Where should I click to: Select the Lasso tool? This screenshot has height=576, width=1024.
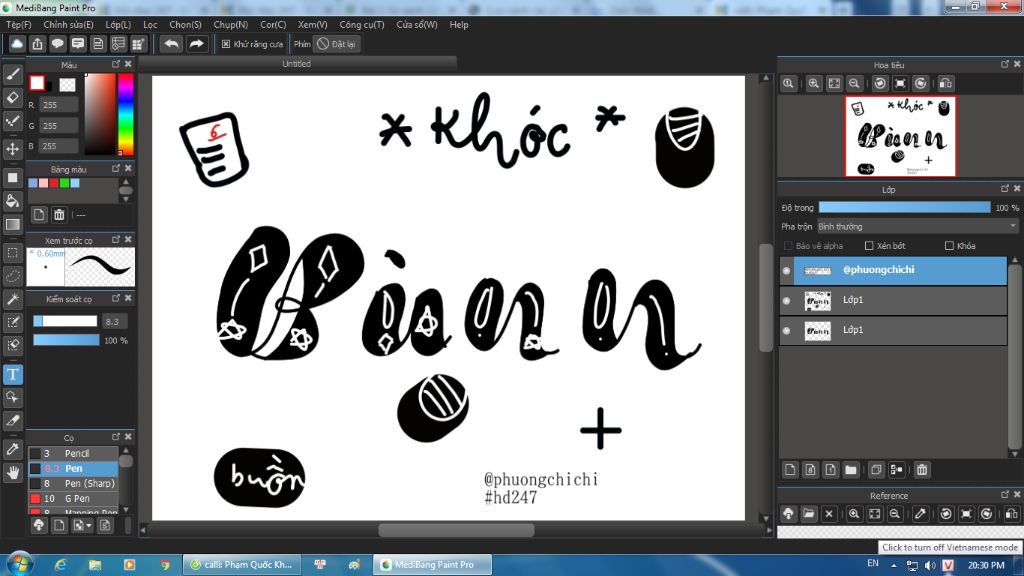12,276
